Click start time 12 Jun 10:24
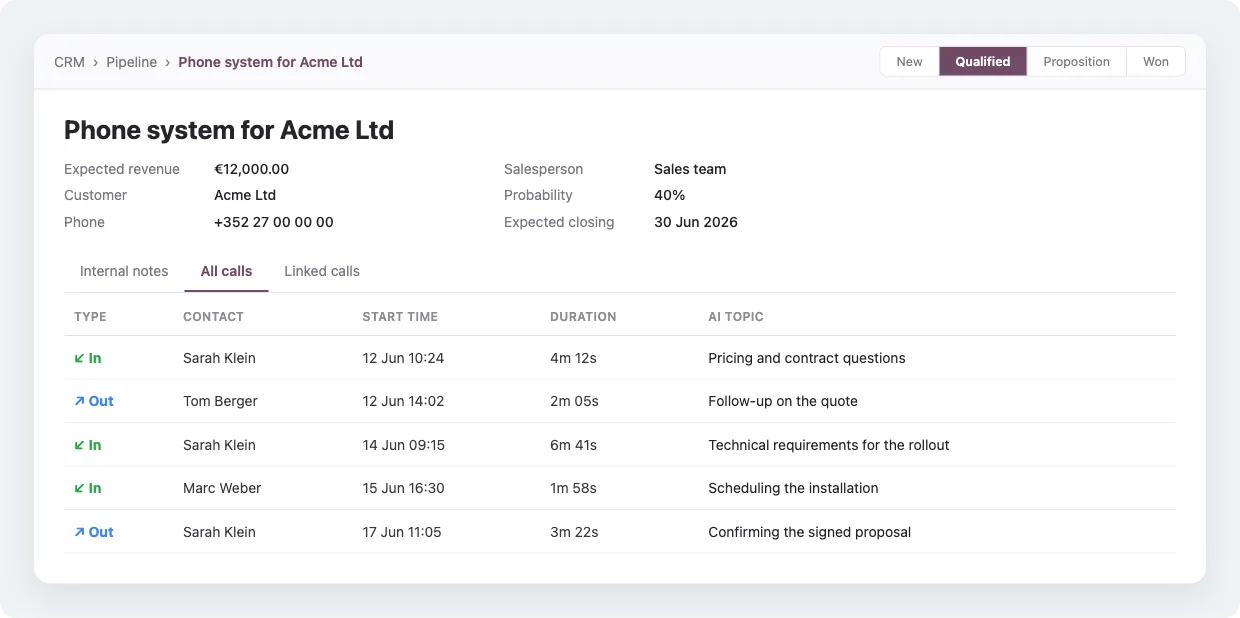 pyautogui.click(x=403, y=358)
